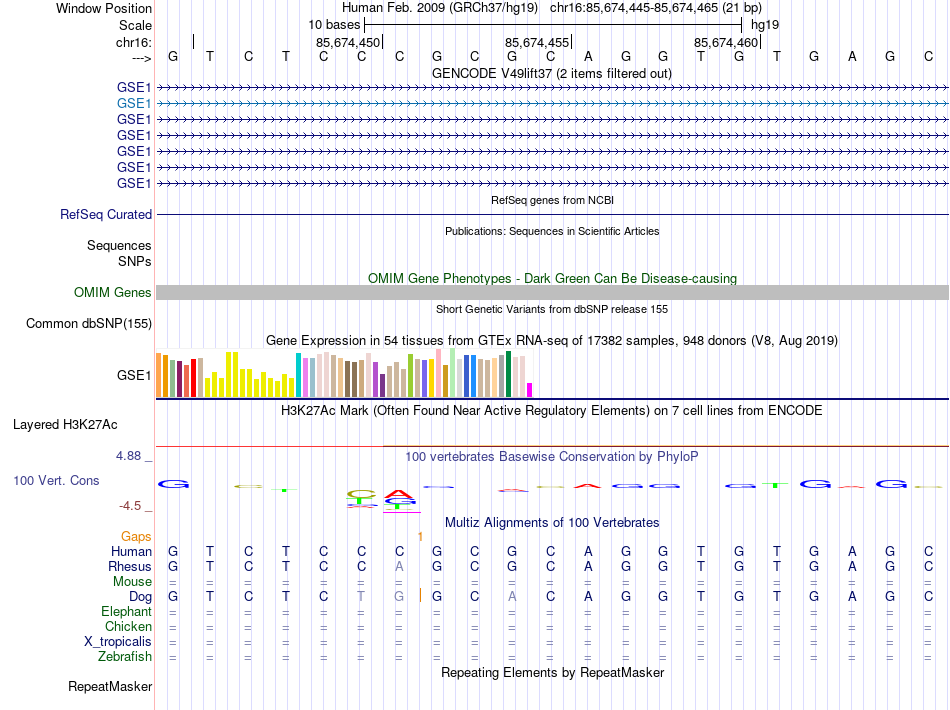
Task: Click the 85,674,455 position on ruler
Action: (x=537, y=42)
